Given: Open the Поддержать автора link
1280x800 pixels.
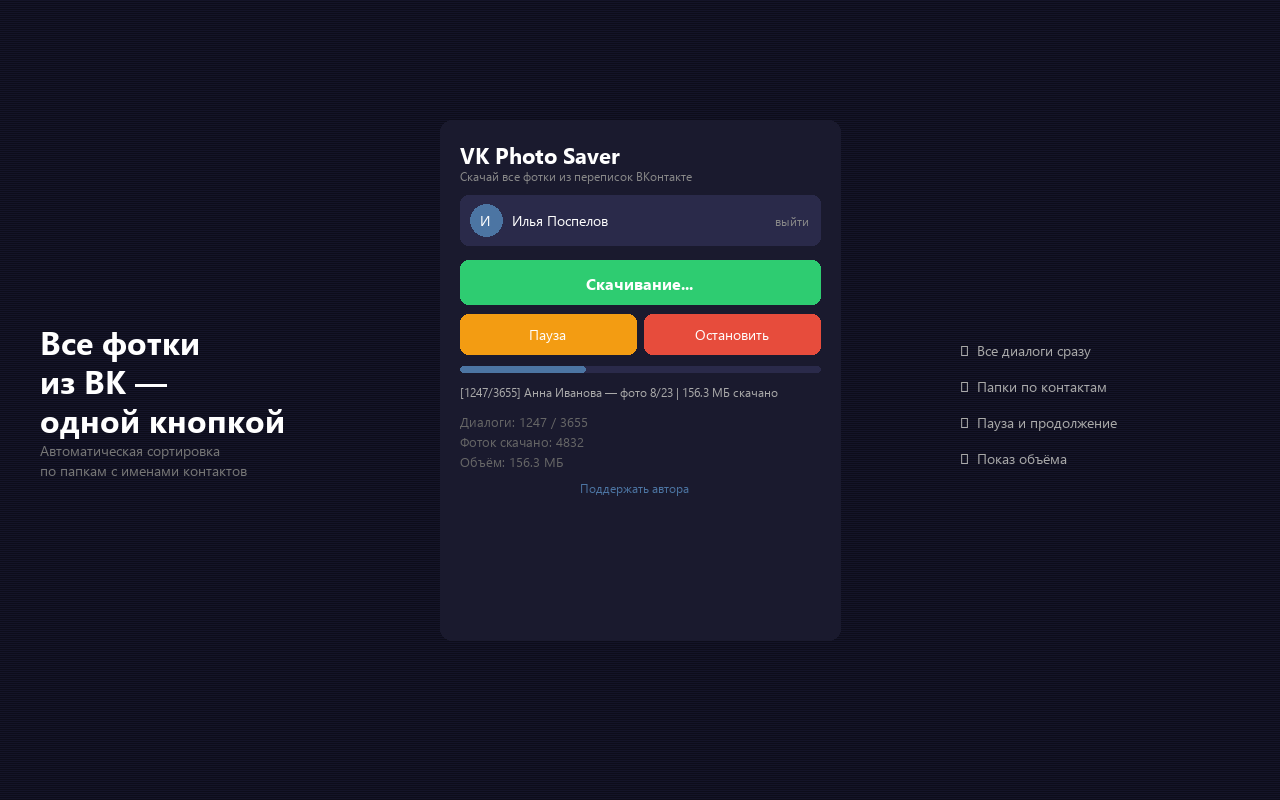Looking at the screenshot, I should click(x=634, y=489).
